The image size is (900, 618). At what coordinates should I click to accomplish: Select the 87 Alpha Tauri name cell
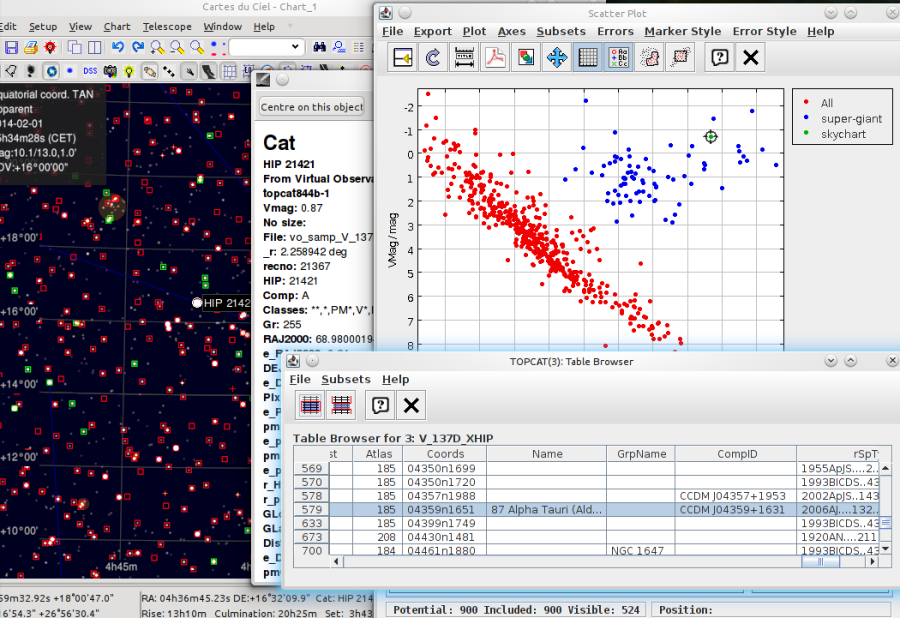pos(546,510)
